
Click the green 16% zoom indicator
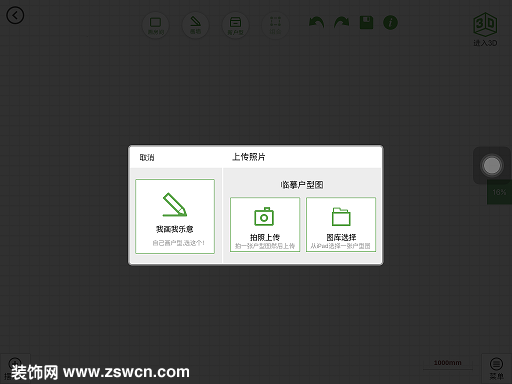[x=499, y=192]
